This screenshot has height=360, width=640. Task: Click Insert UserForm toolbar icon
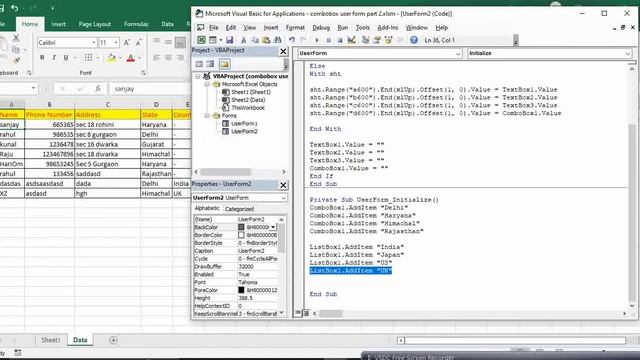pyautogui.click(x=213, y=40)
